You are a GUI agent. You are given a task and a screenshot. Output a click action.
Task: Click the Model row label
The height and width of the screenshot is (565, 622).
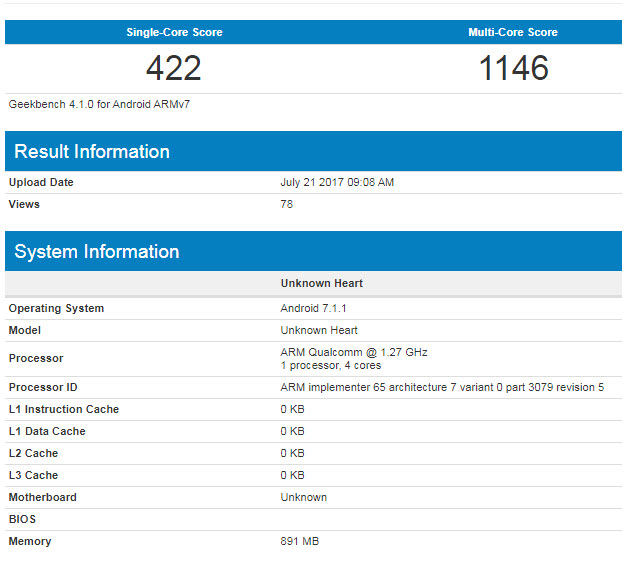pos(25,330)
